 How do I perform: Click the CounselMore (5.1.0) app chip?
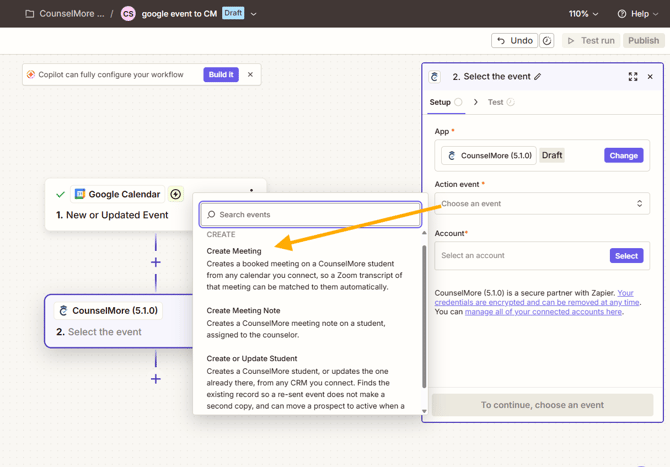point(489,156)
